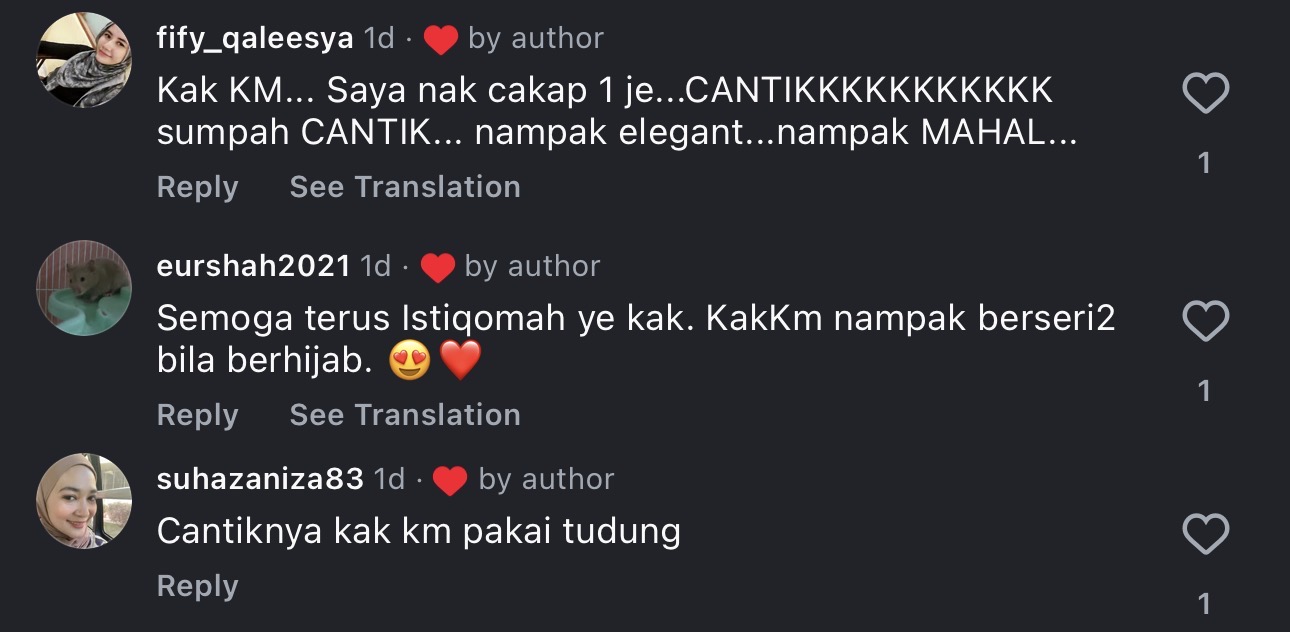
Task: Click the eurshah2021 username
Action: [x=254, y=267]
